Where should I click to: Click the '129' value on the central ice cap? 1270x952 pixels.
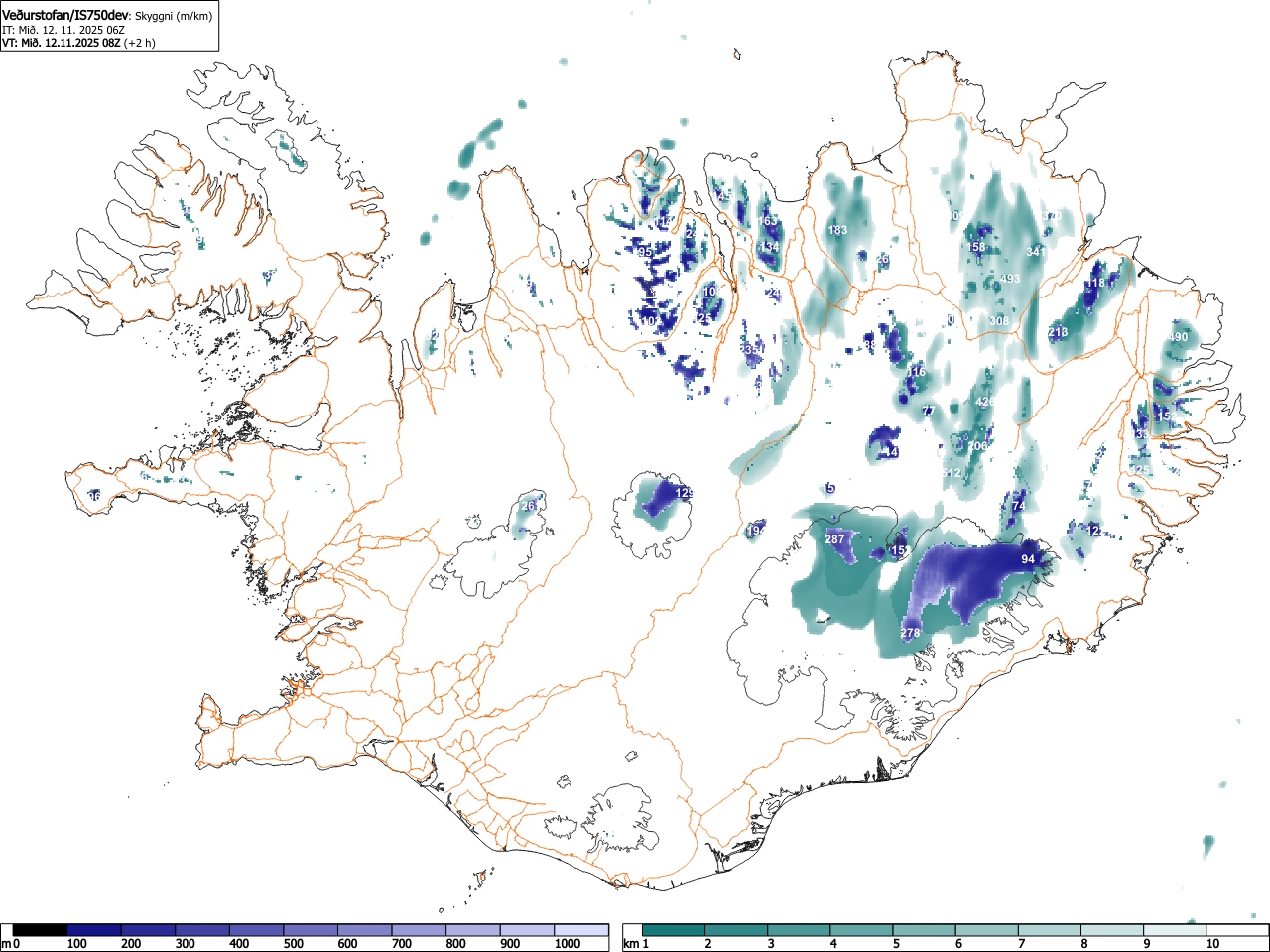(x=685, y=493)
